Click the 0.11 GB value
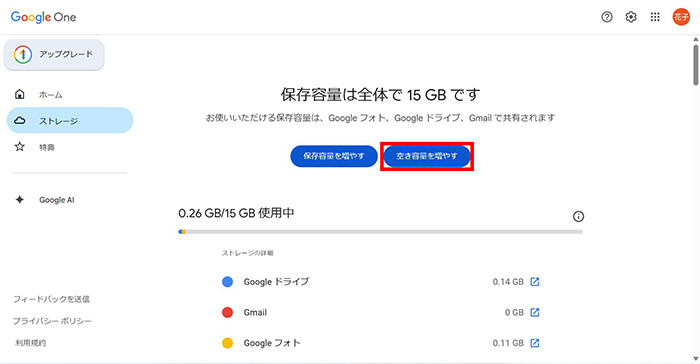This screenshot has height=364, width=700. [508, 343]
